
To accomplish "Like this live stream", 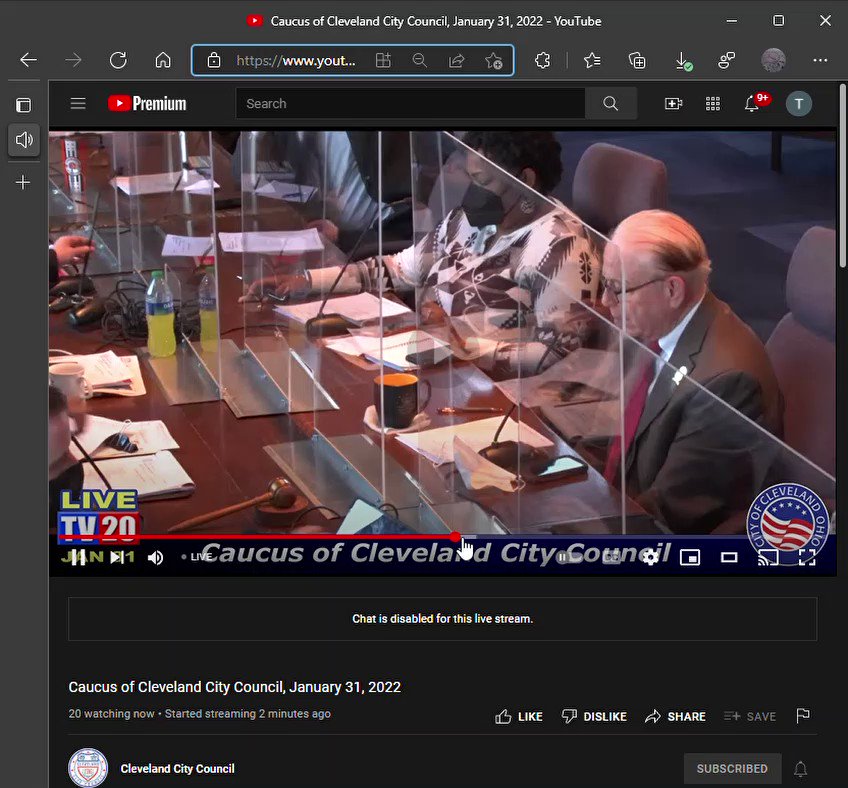I will pyautogui.click(x=519, y=716).
